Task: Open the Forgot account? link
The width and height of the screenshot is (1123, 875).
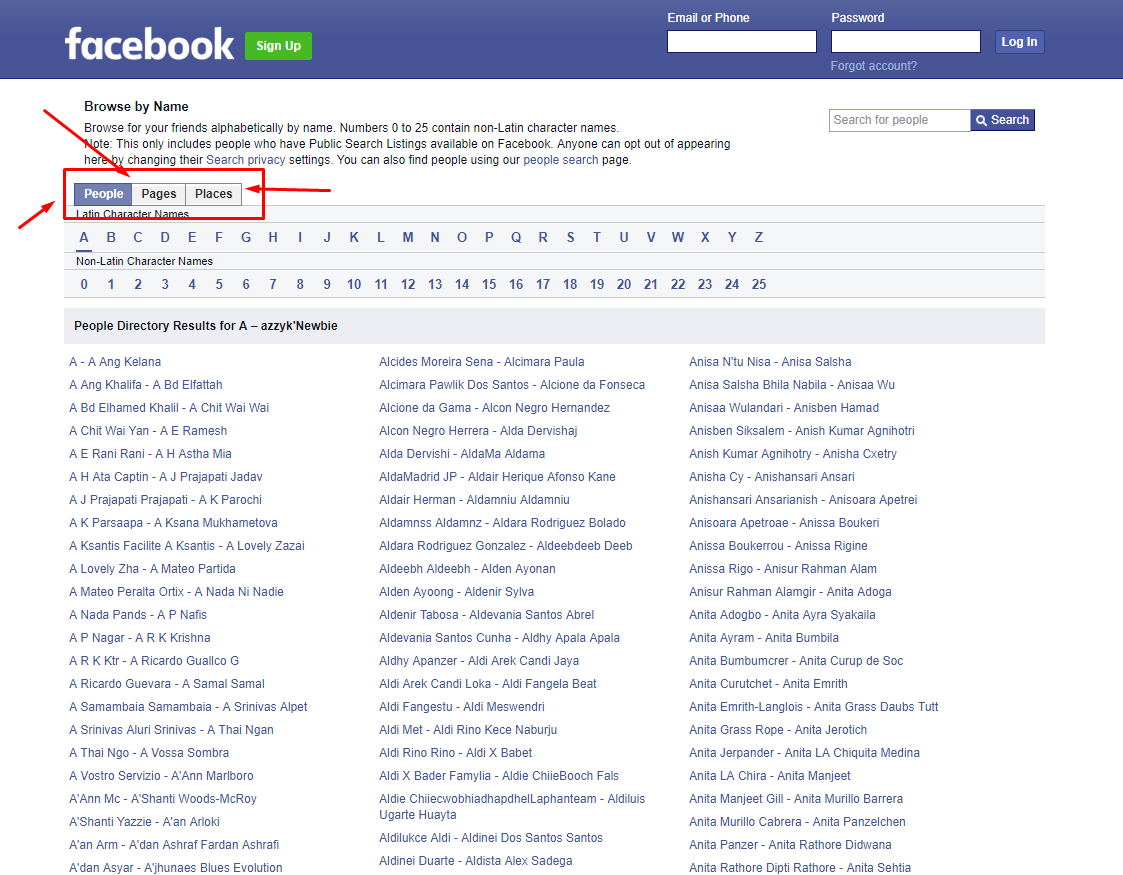Action: tap(873, 66)
